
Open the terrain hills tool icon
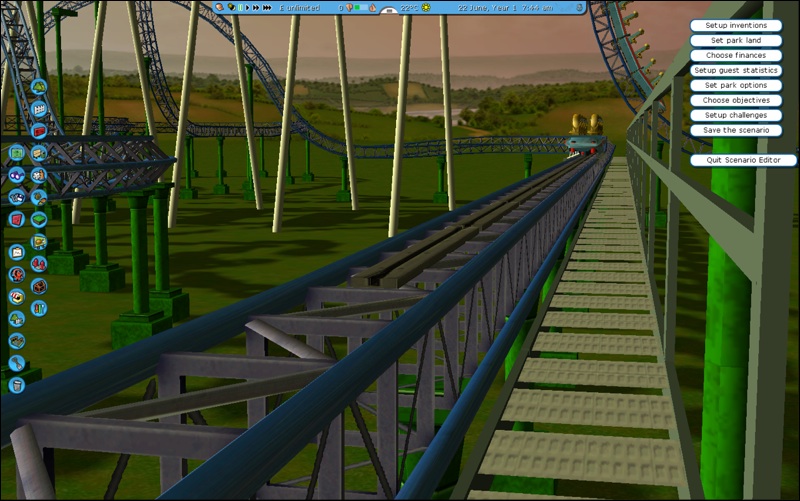[39, 87]
